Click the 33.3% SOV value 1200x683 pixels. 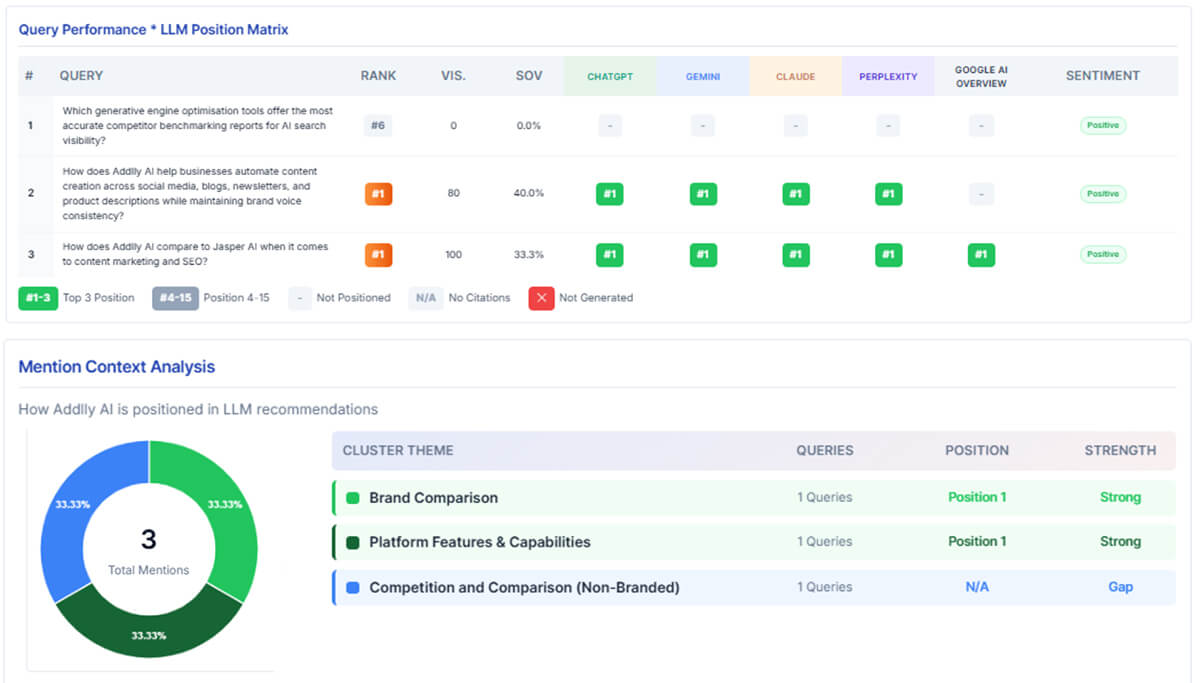529,254
